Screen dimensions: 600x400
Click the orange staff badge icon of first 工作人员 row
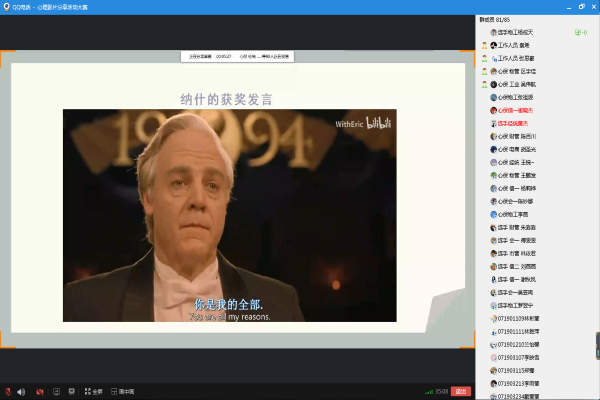484,46
